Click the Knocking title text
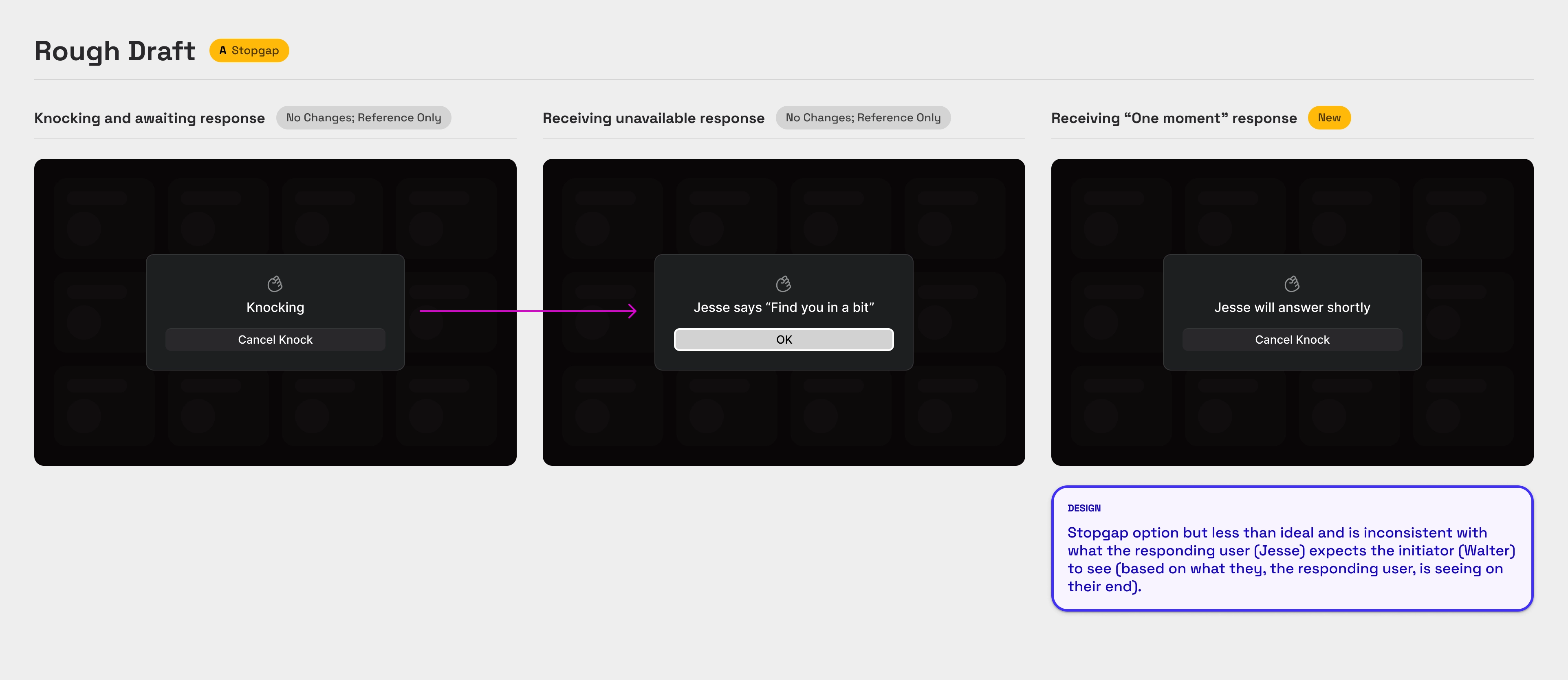The image size is (1568, 680). [275, 307]
